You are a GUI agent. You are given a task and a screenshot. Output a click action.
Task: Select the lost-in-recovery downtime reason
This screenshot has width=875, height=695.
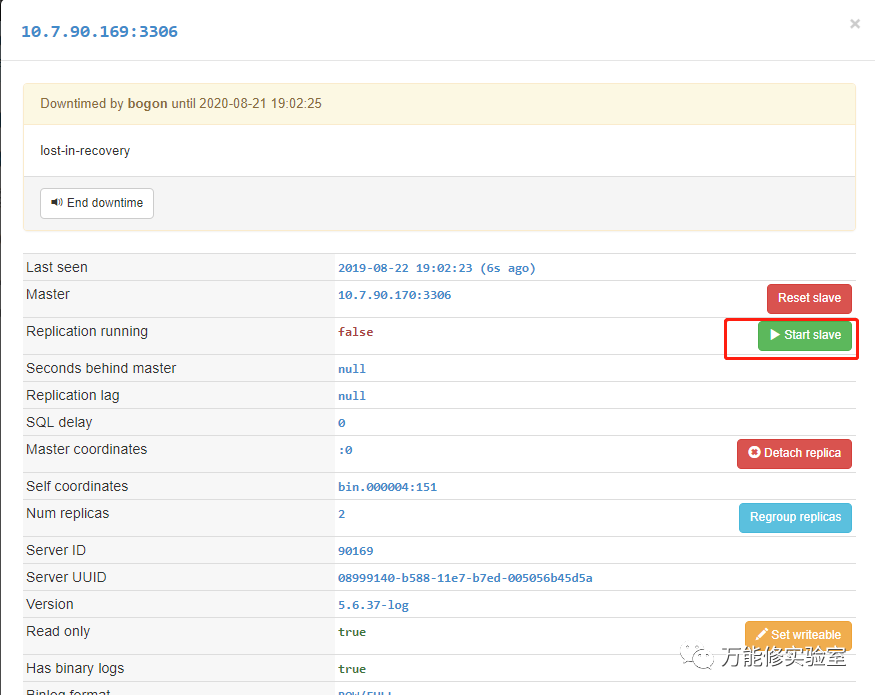click(x=85, y=151)
